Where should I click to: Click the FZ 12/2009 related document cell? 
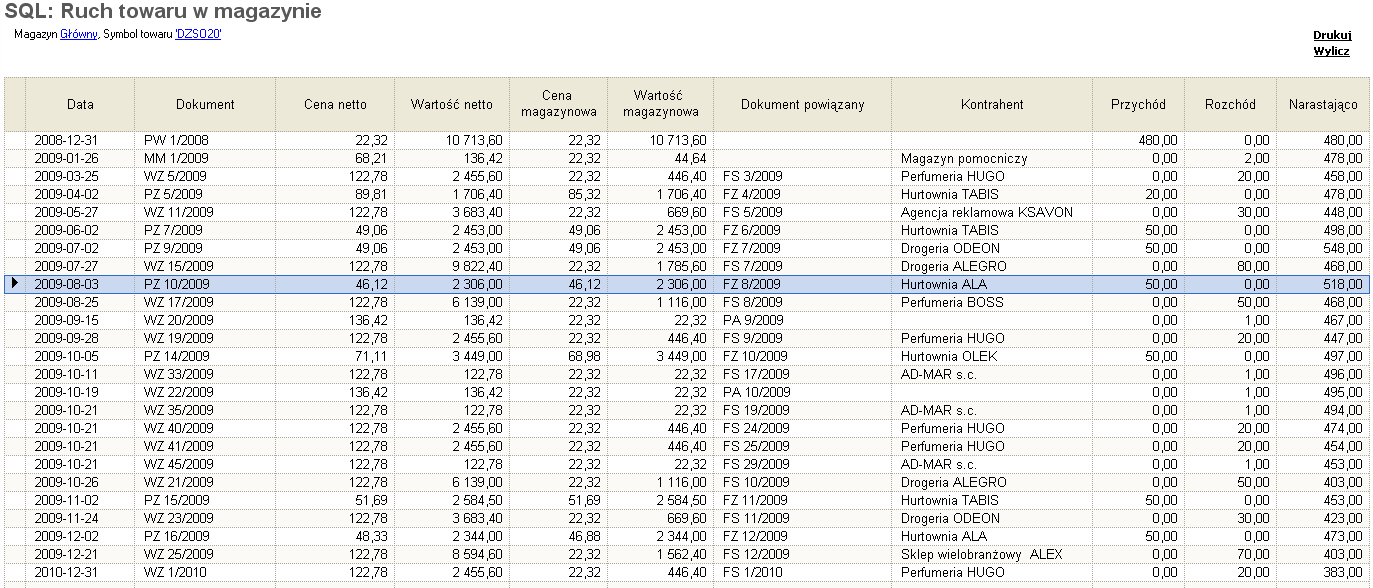802,536
